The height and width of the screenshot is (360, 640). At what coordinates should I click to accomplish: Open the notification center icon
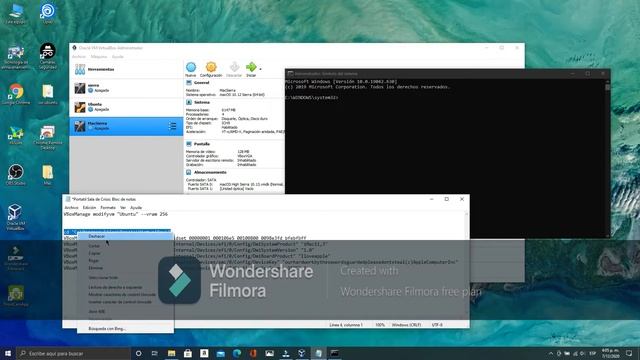click(x=629, y=353)
